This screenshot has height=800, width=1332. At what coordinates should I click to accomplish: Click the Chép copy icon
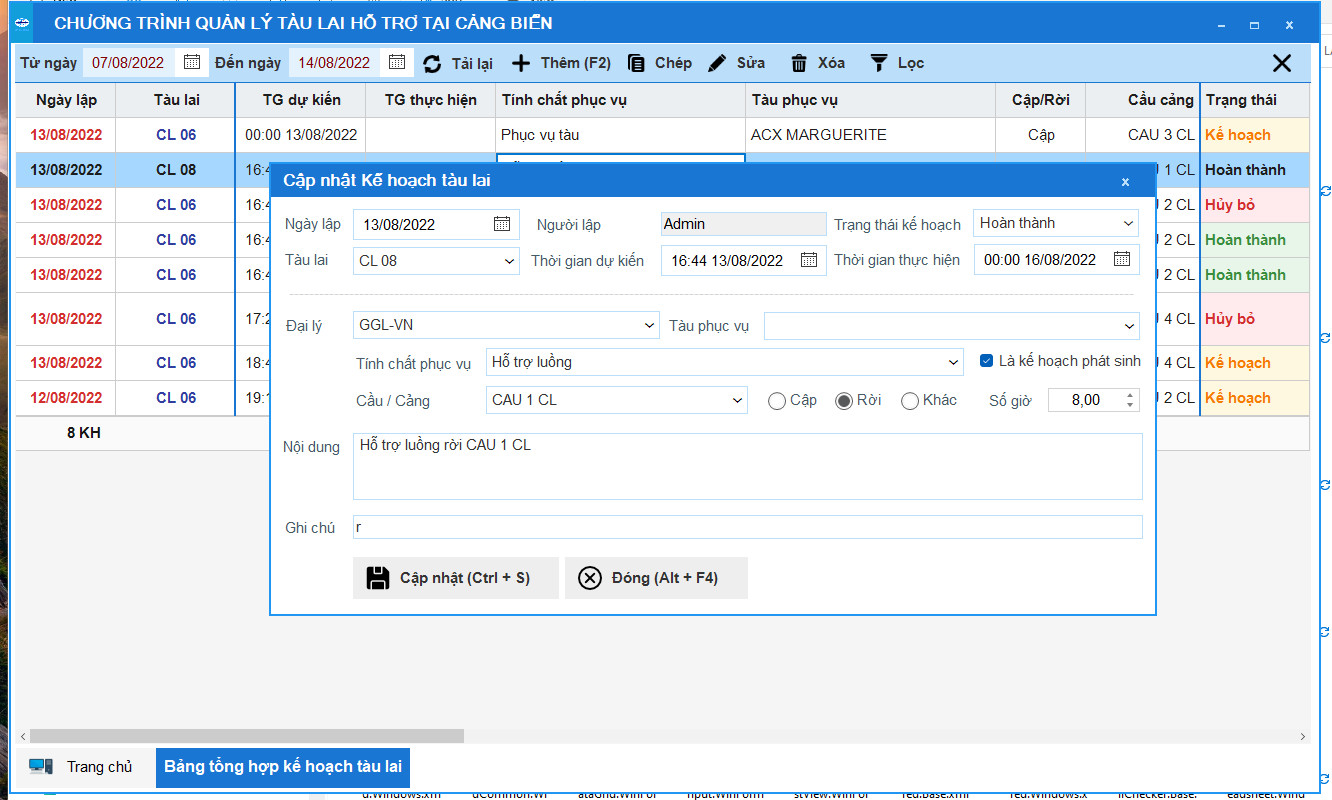coord(636,64)
